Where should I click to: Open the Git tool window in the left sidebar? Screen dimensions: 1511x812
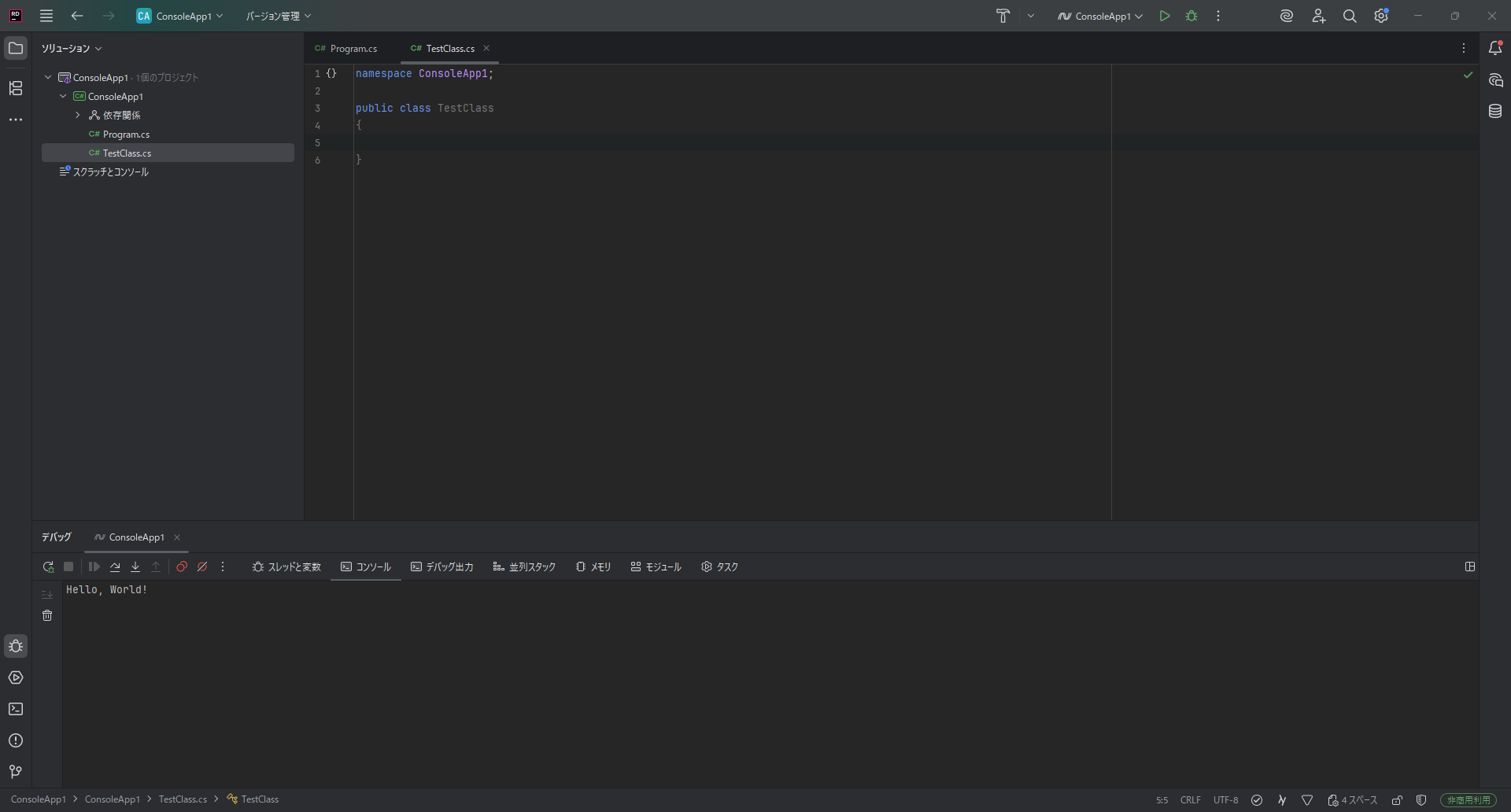pyautogui.click(x=16, y=772)
